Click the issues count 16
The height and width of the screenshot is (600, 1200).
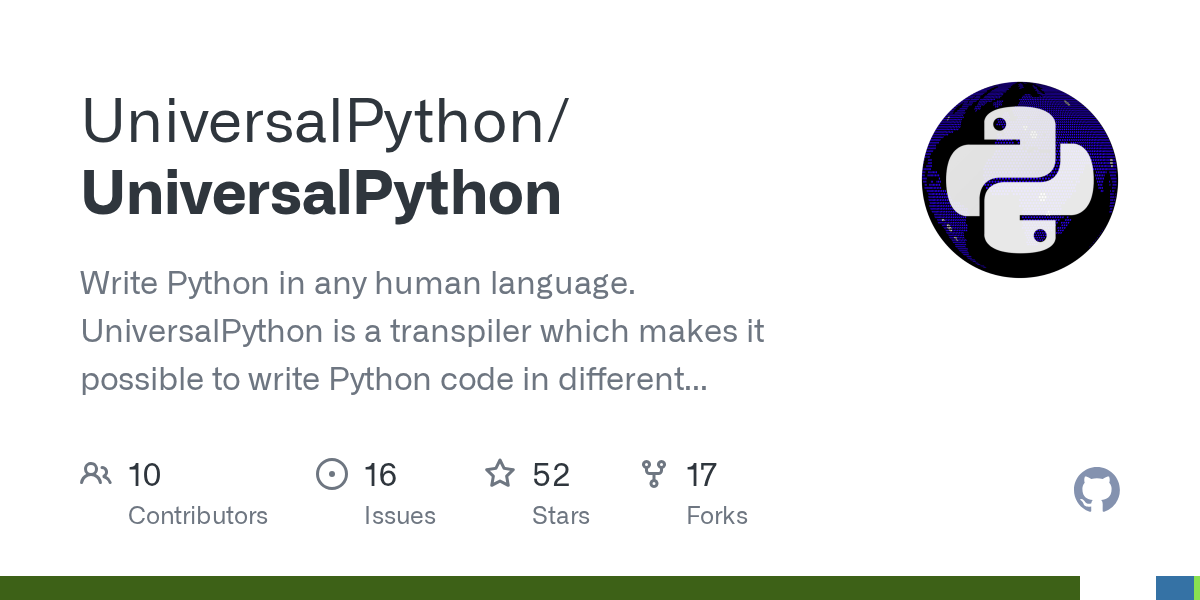pos(381,474)
